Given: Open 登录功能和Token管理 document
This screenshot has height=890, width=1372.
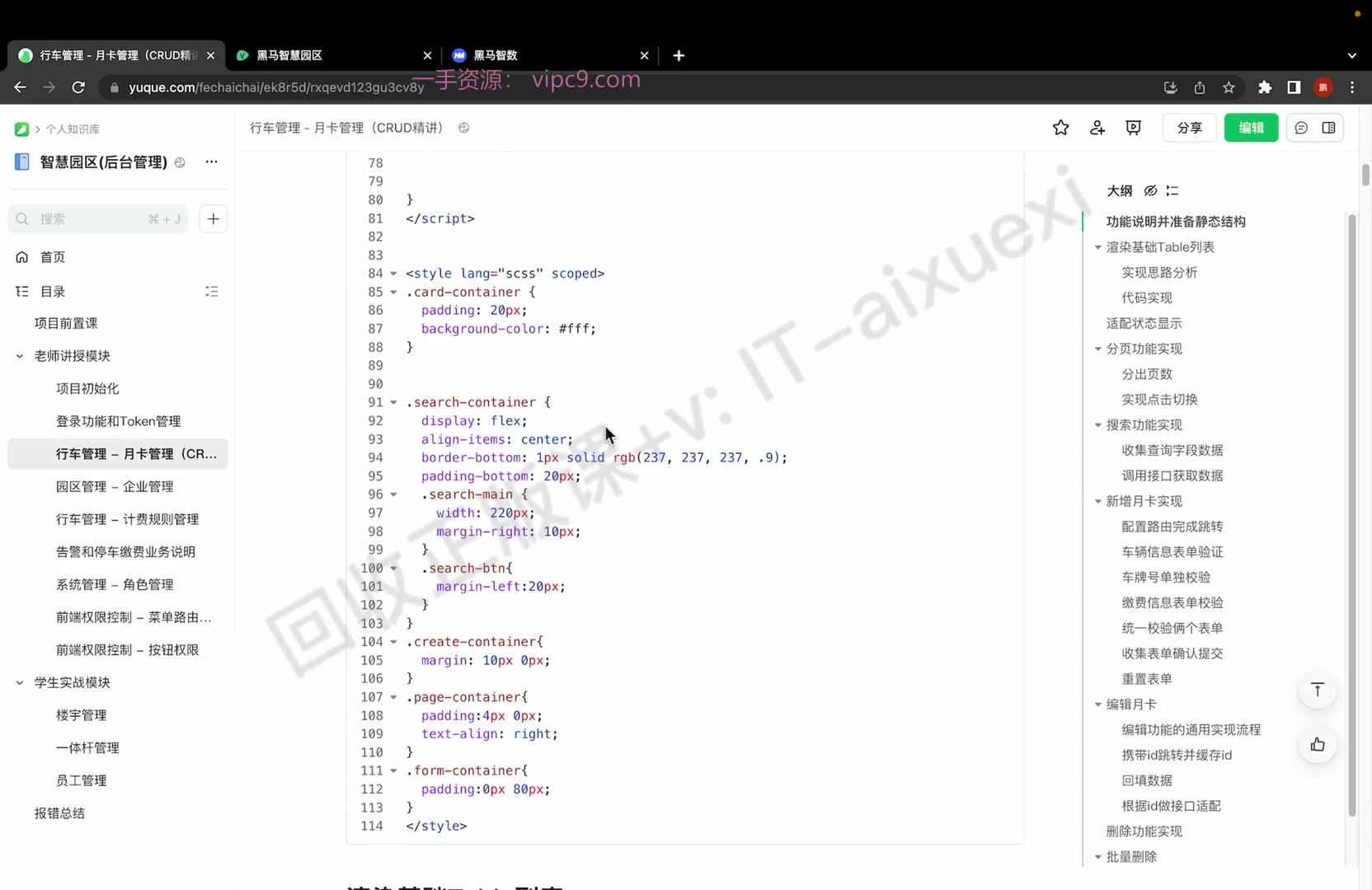Looking at the screenshot, I should pyautogui.click(x=117, y=421).
